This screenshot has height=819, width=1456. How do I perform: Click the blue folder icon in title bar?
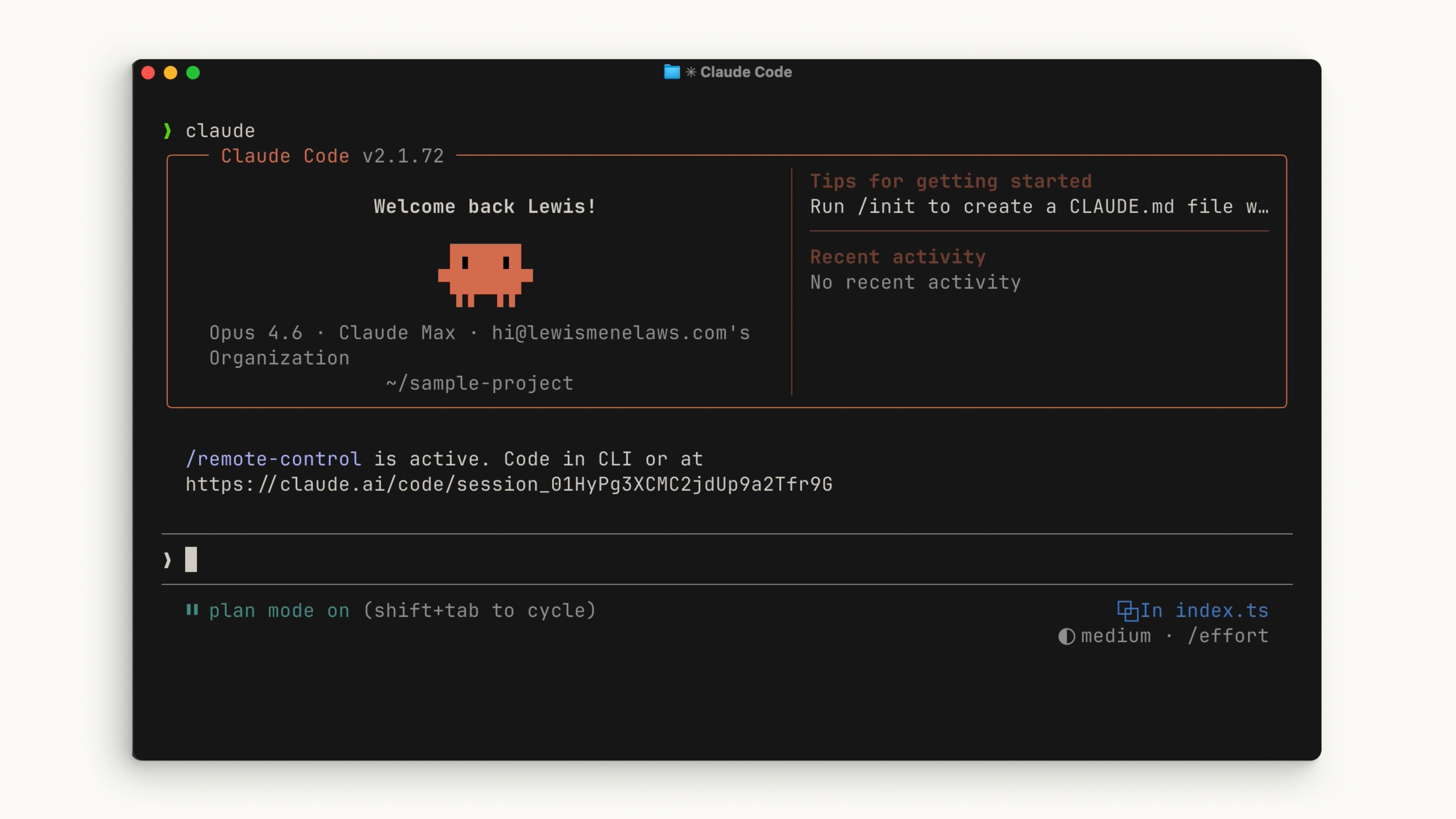tap(672, 72)
